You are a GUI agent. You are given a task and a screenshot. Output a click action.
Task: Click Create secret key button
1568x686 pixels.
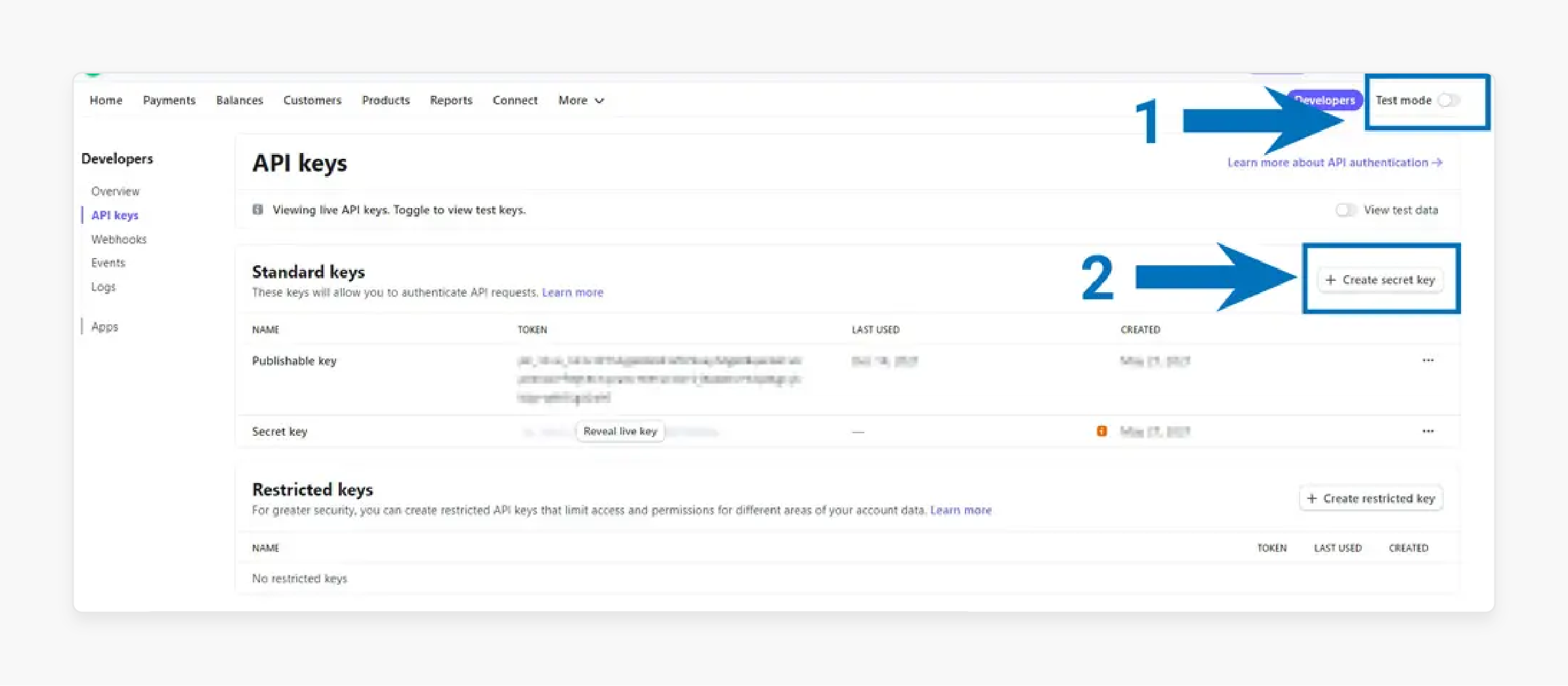(1380, 280)
